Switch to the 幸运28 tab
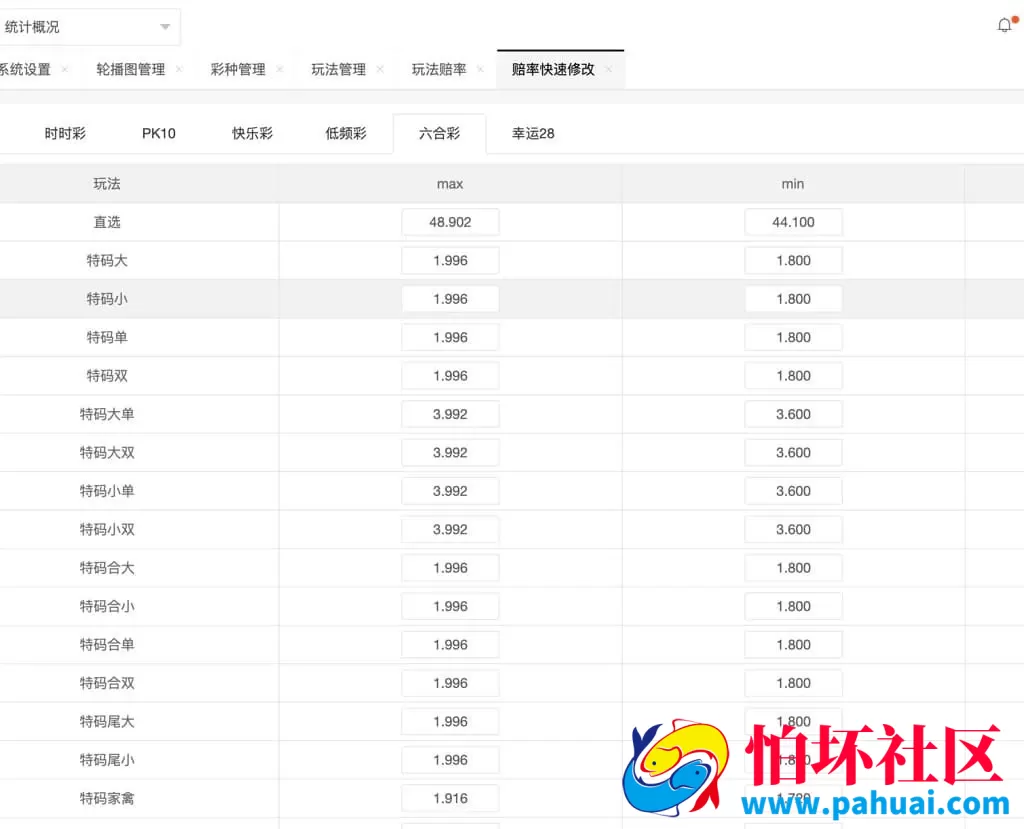Screen dimensions: 1024x829 (532, 132)
